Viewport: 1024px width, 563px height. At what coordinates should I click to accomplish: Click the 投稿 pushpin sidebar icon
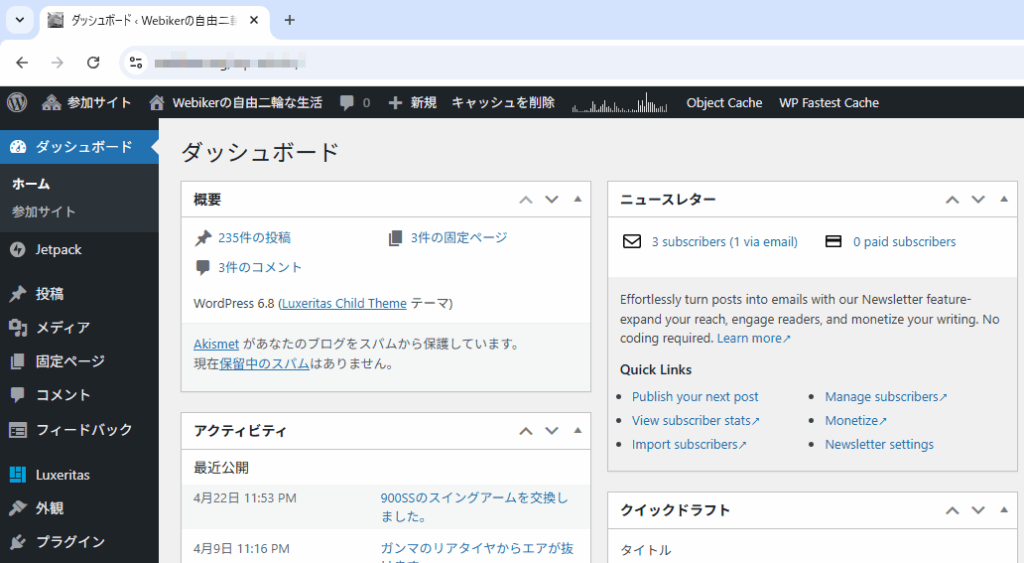coord(18,294)
